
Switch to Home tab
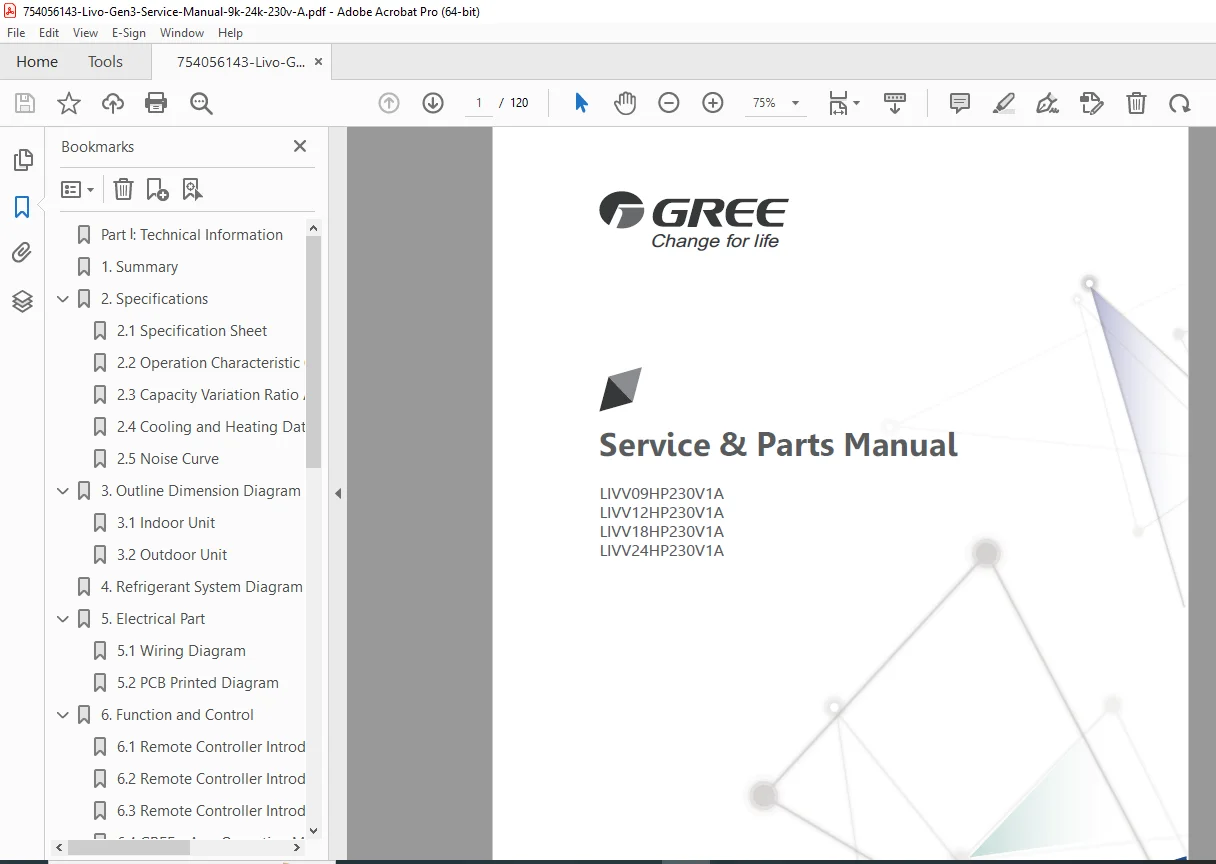pyautogui.click(x=37, y=62)
